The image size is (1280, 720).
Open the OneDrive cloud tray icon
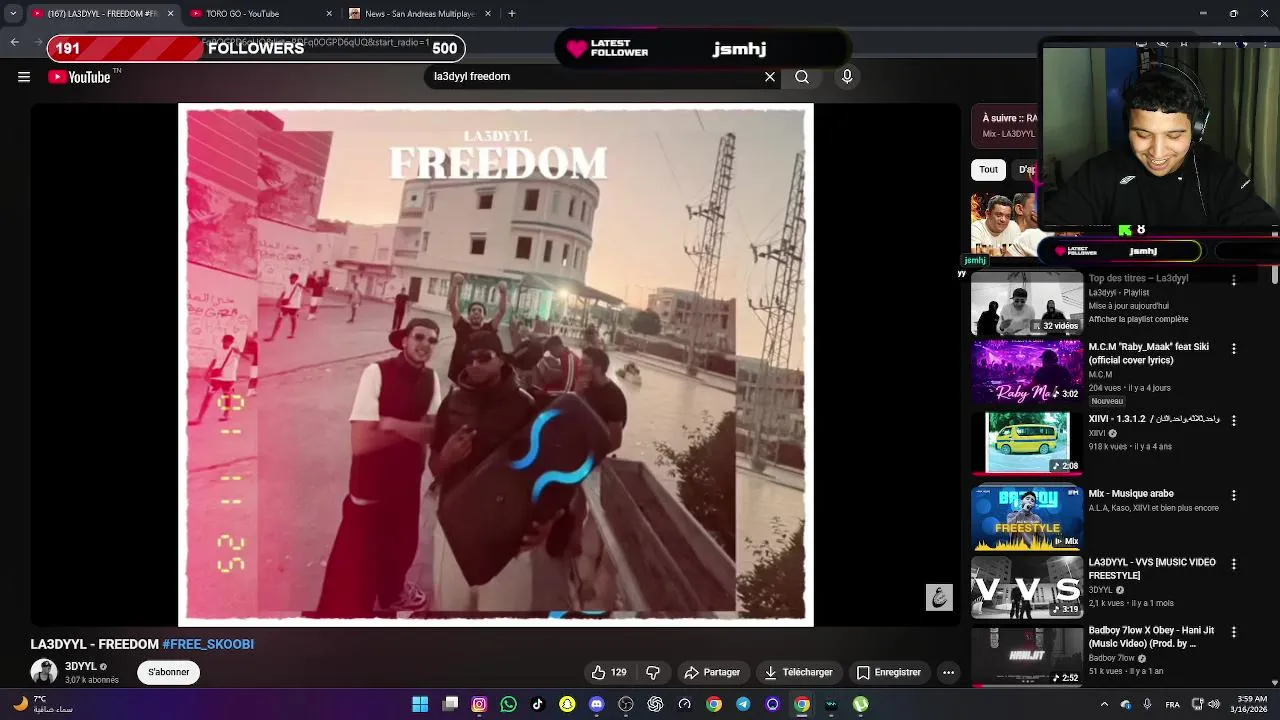click(x=1126, y=704)
